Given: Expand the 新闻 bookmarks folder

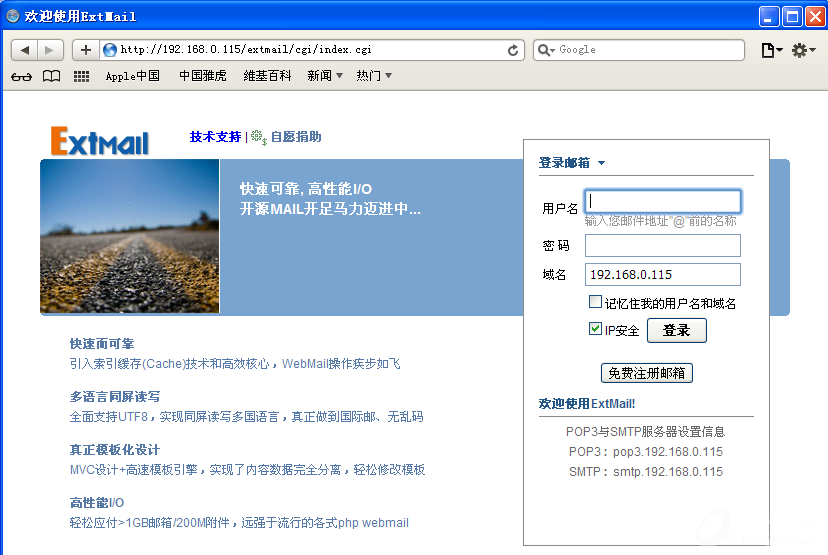Looking at the screenshot, I should pos(325,76).
